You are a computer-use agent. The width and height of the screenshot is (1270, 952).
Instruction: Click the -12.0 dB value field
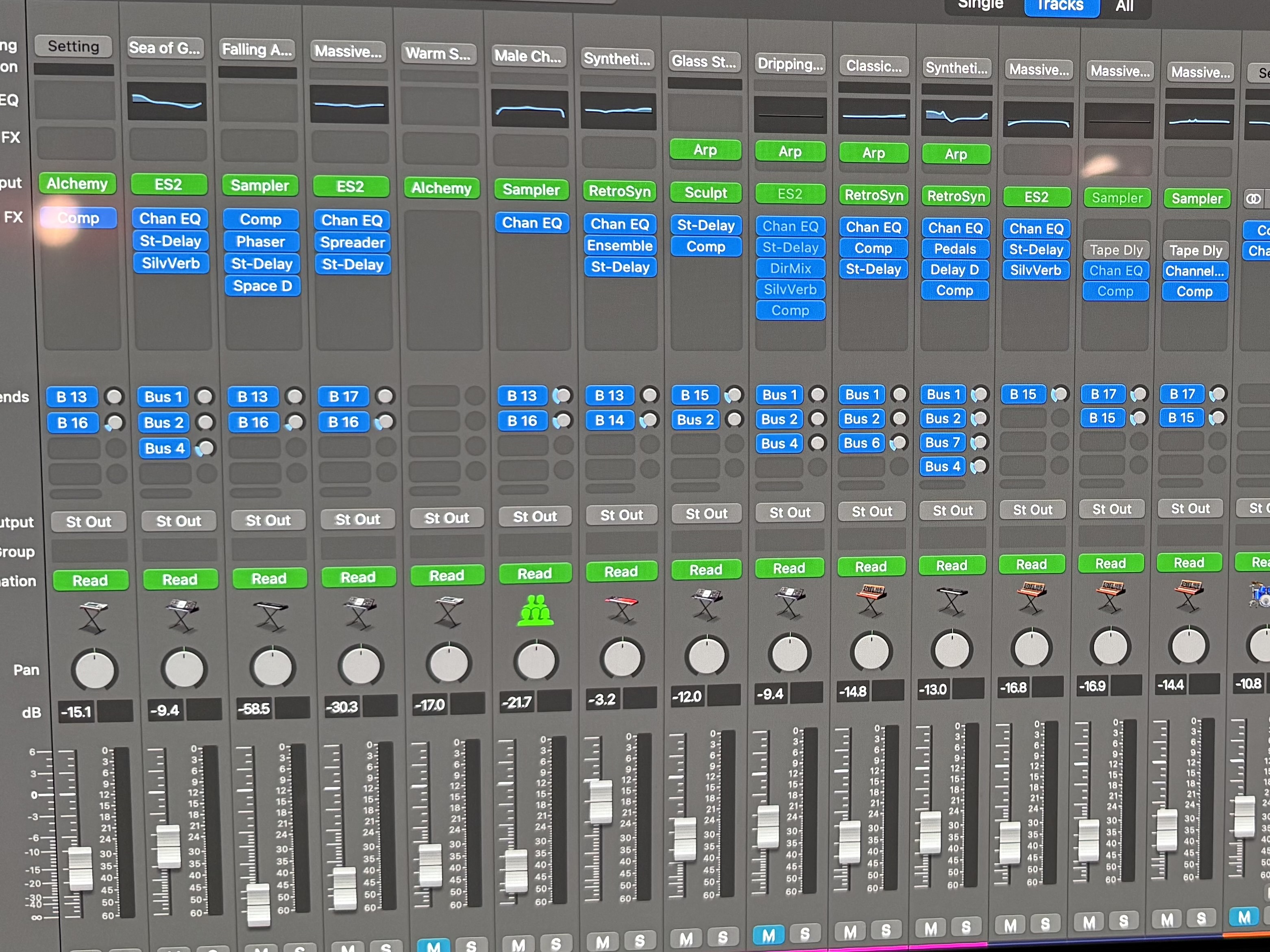(688, 697)
